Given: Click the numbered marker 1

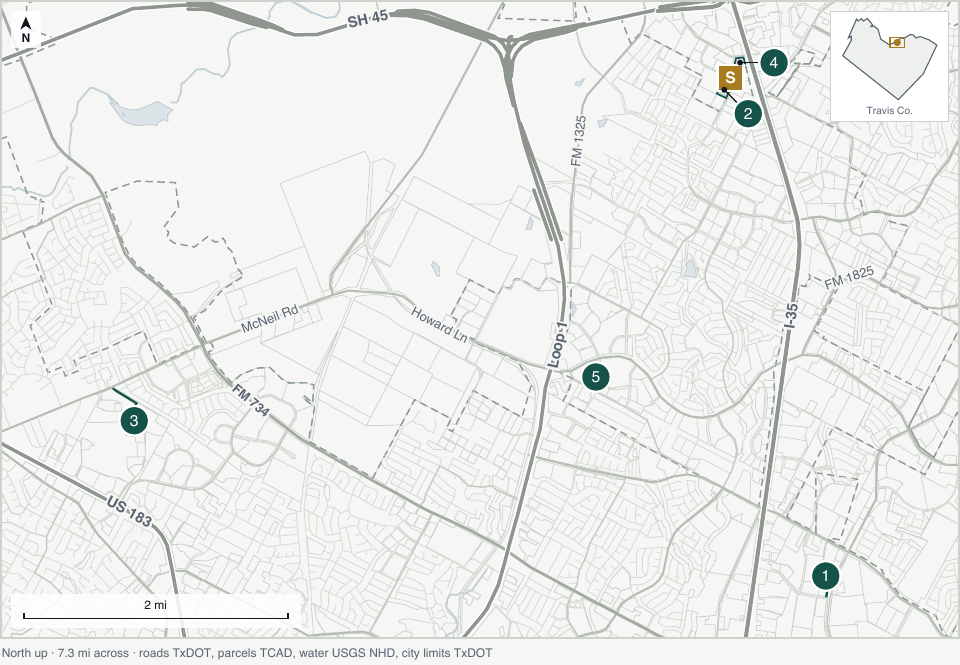Looking at the screenshot, I should 825,576.
